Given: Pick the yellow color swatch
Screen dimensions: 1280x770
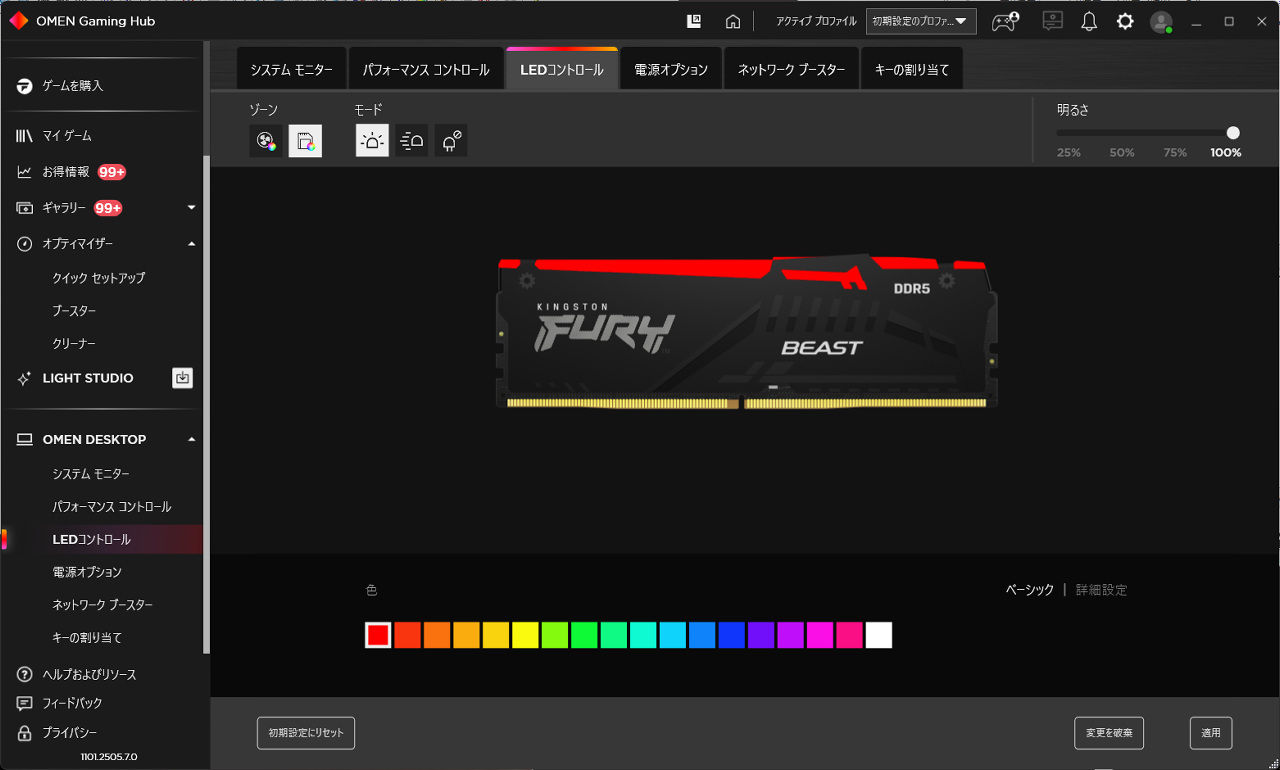Looking at the screenshot, I should click(525, 635).
